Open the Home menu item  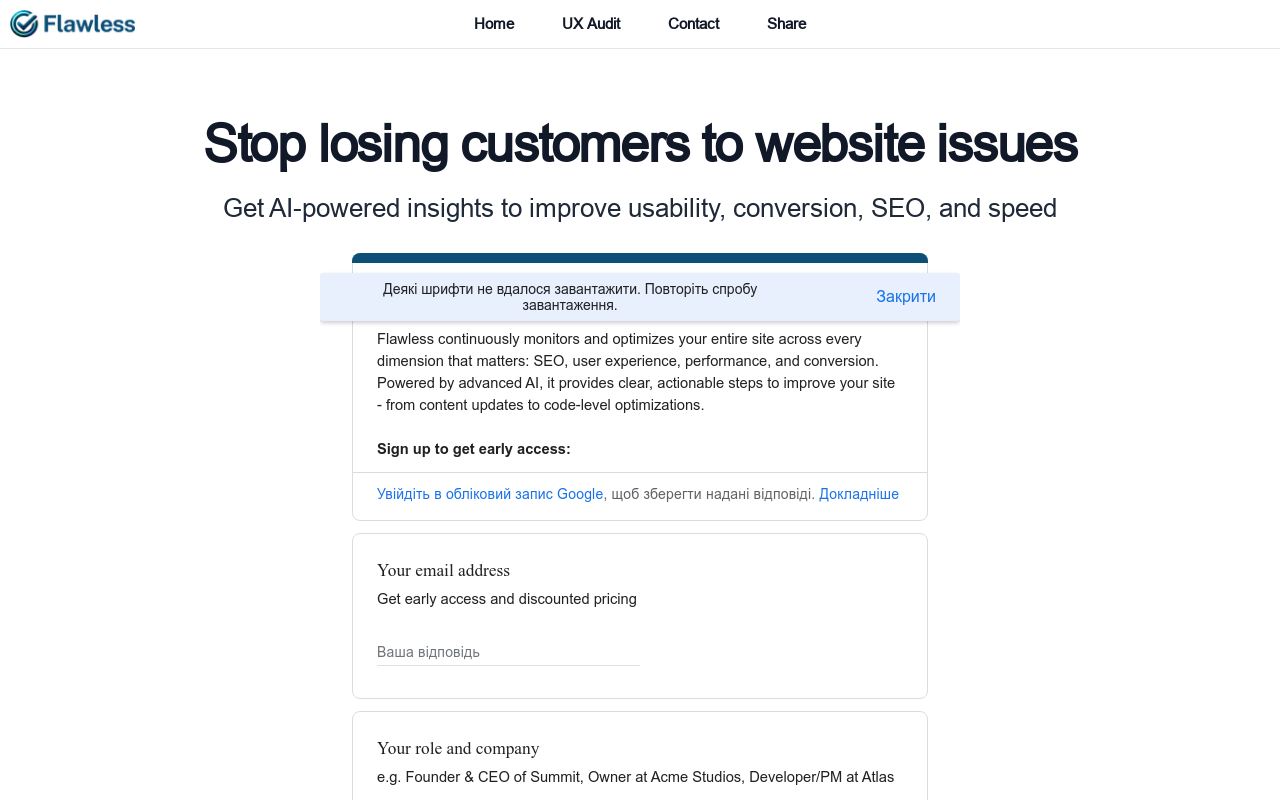[494, 24]
